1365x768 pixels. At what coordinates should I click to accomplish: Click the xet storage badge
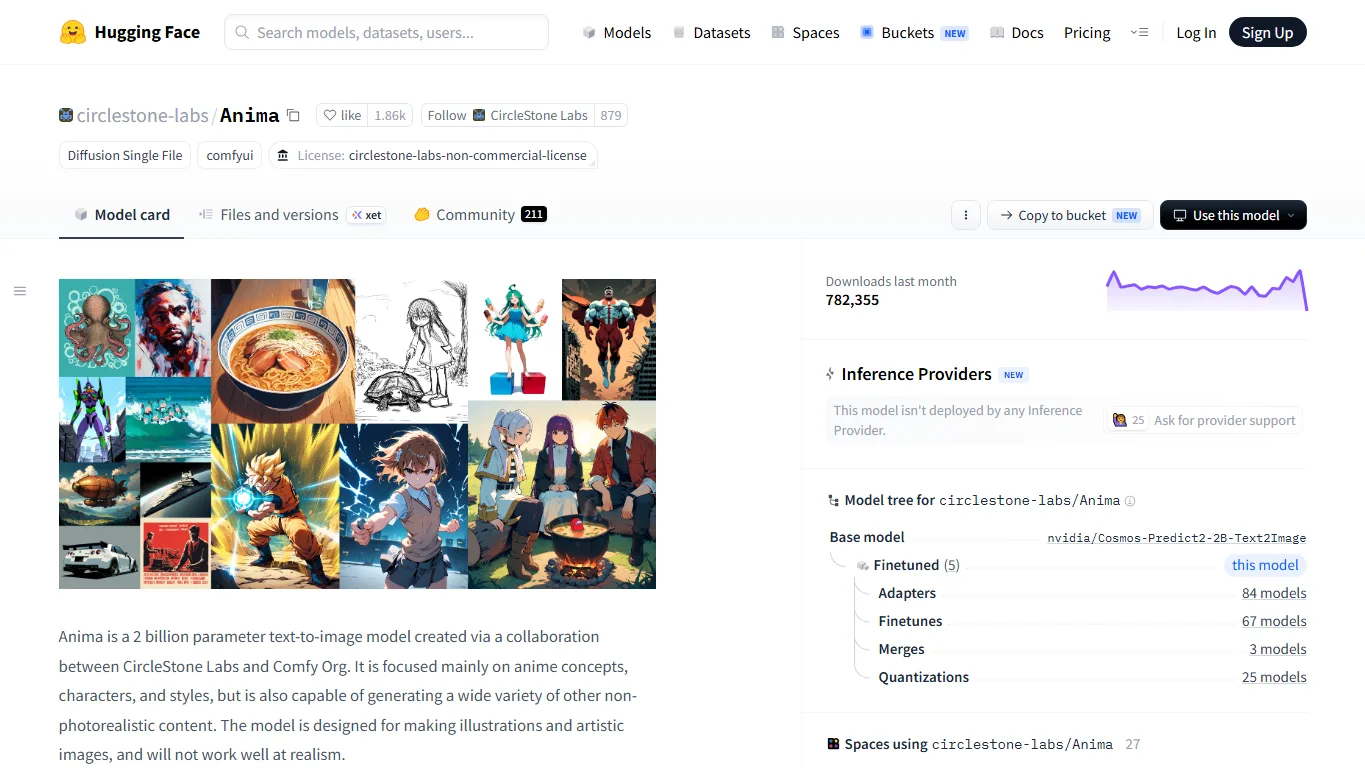(x=367, y=215)
